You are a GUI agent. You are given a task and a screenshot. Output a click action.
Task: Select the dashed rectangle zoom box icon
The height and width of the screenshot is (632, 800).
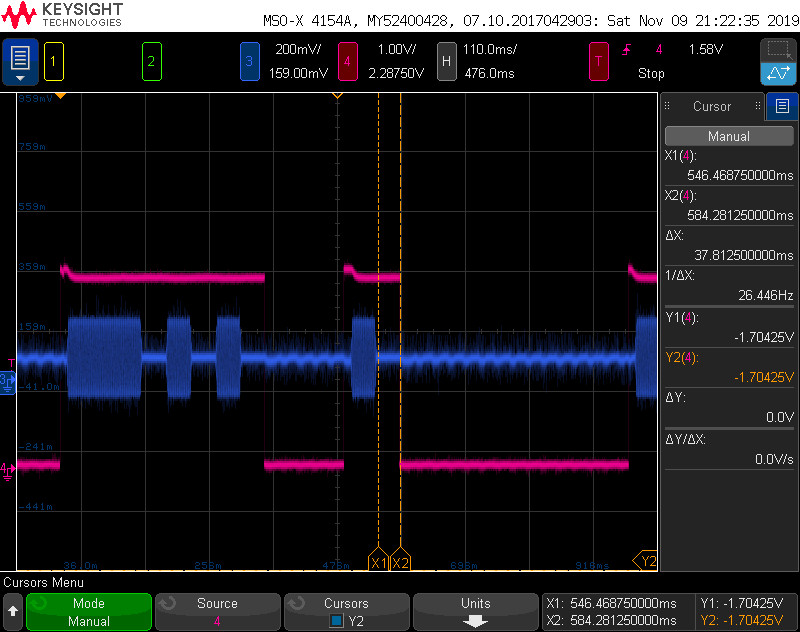777,50
